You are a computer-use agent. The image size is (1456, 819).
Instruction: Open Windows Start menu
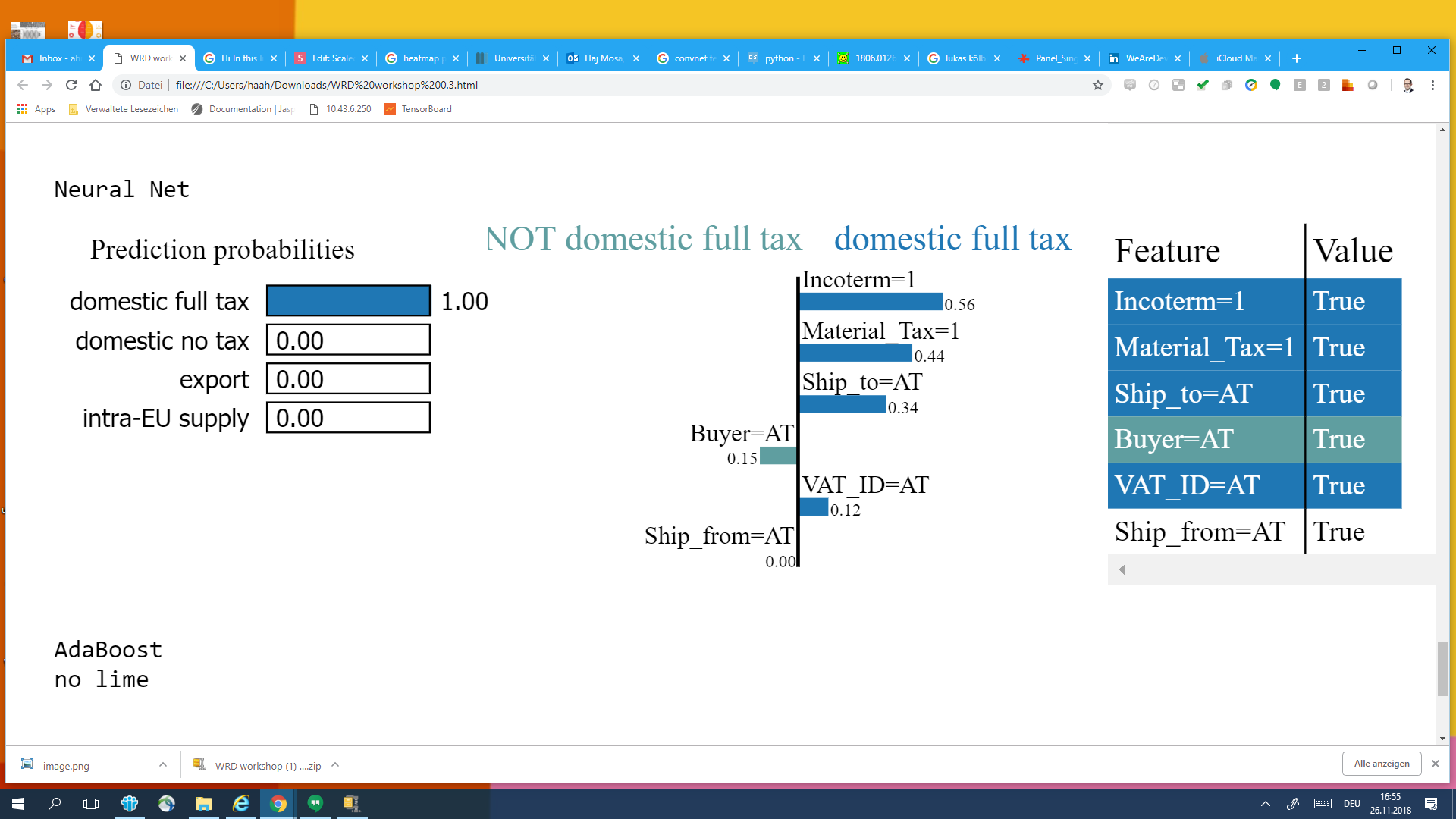pyautogui.click(x=18, y=804)
